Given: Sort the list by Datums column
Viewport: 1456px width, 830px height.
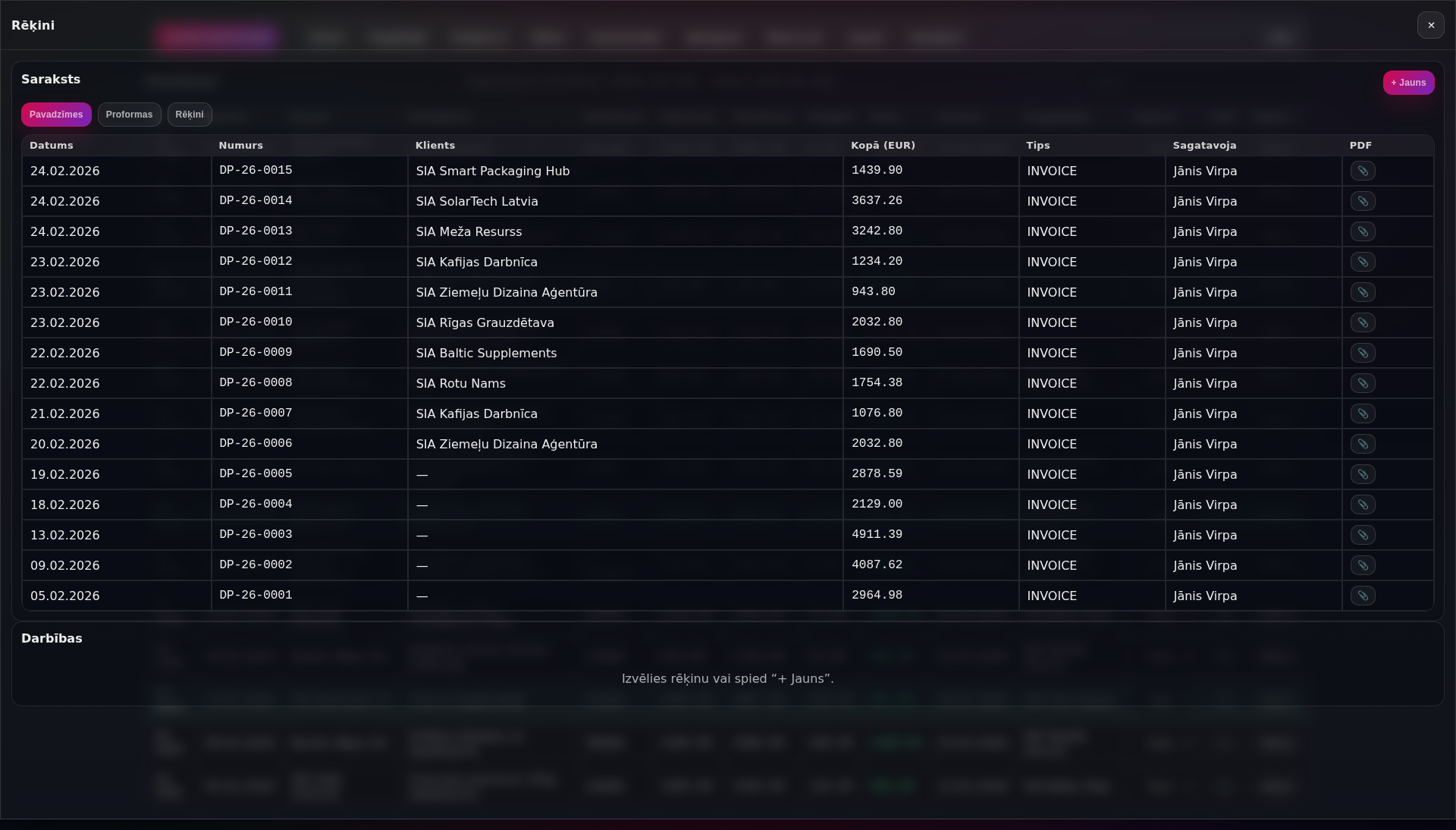Looking at the screenshot, I should [52, 146].
